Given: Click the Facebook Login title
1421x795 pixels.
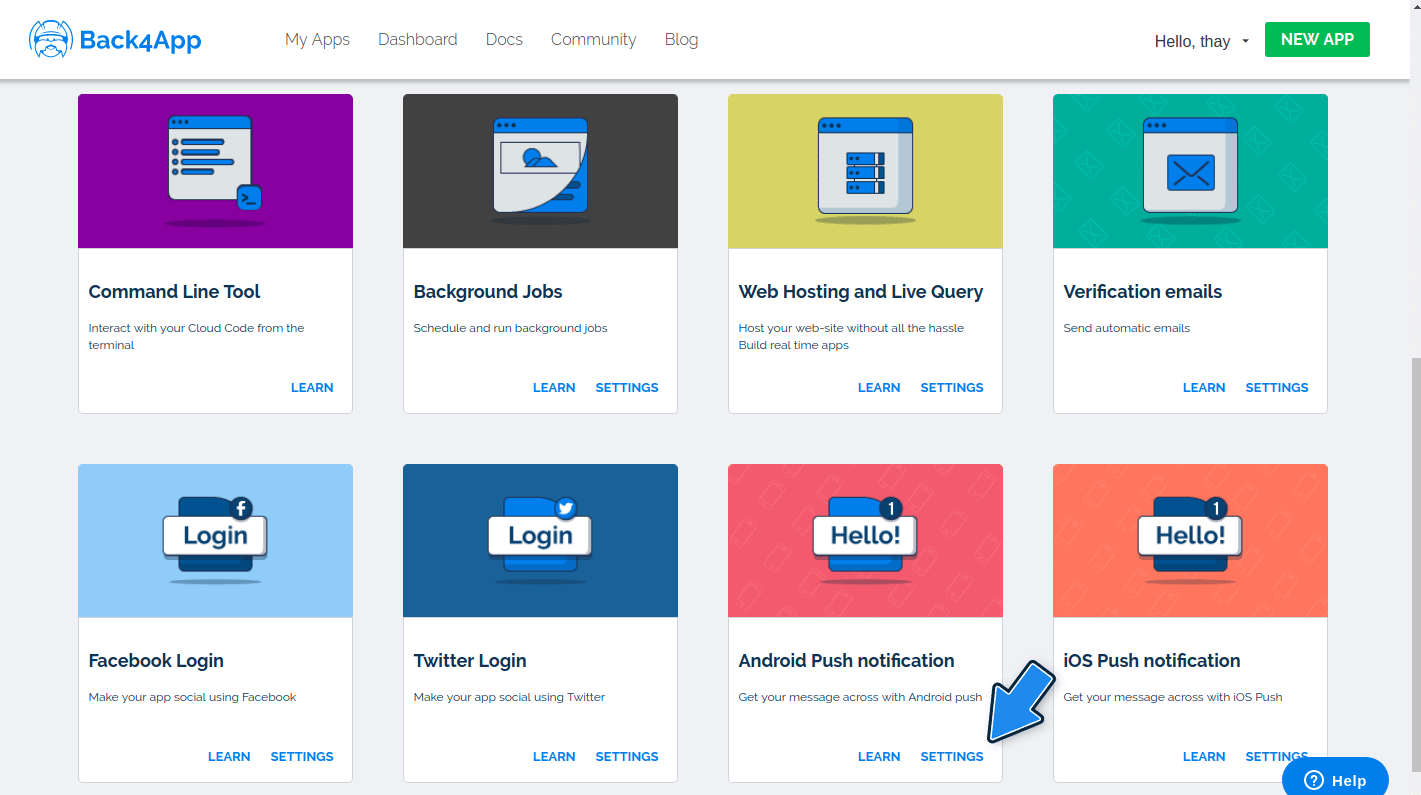Looking at the screenshot, I should (x=156, y=660).
